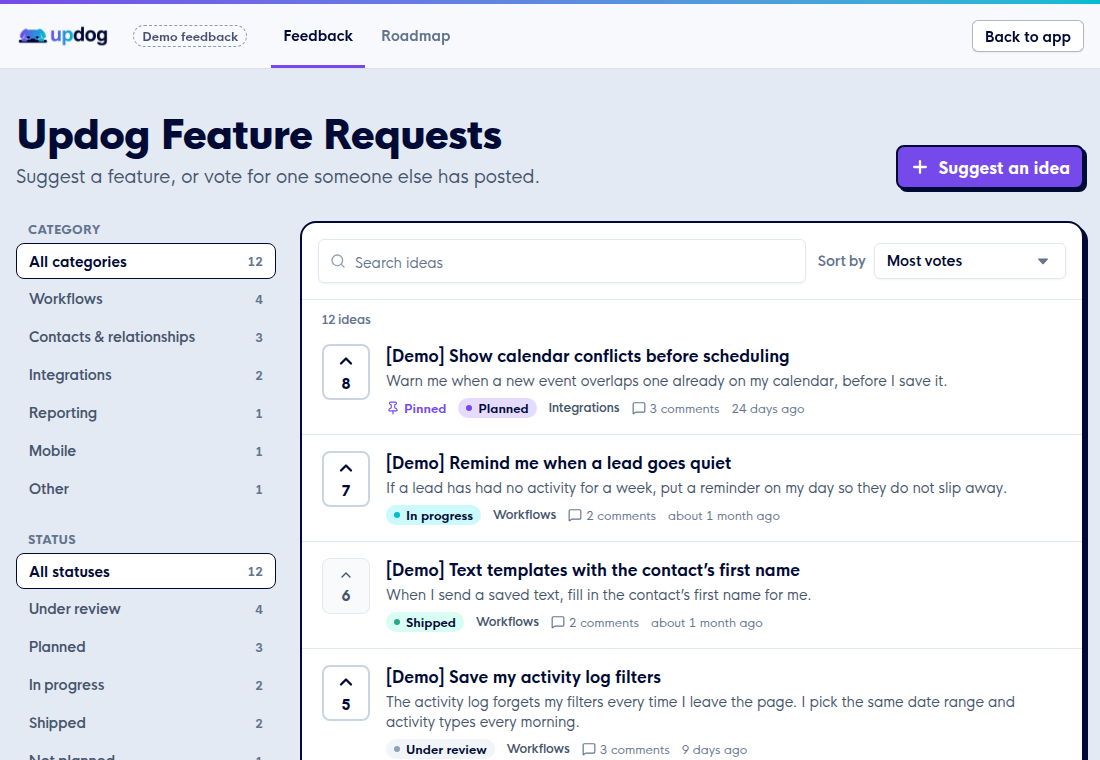Image resolution: width=1100 pixels, height=760 pixels.
Task: Filter by Planned status in sidebar
Action: point(146,647)
